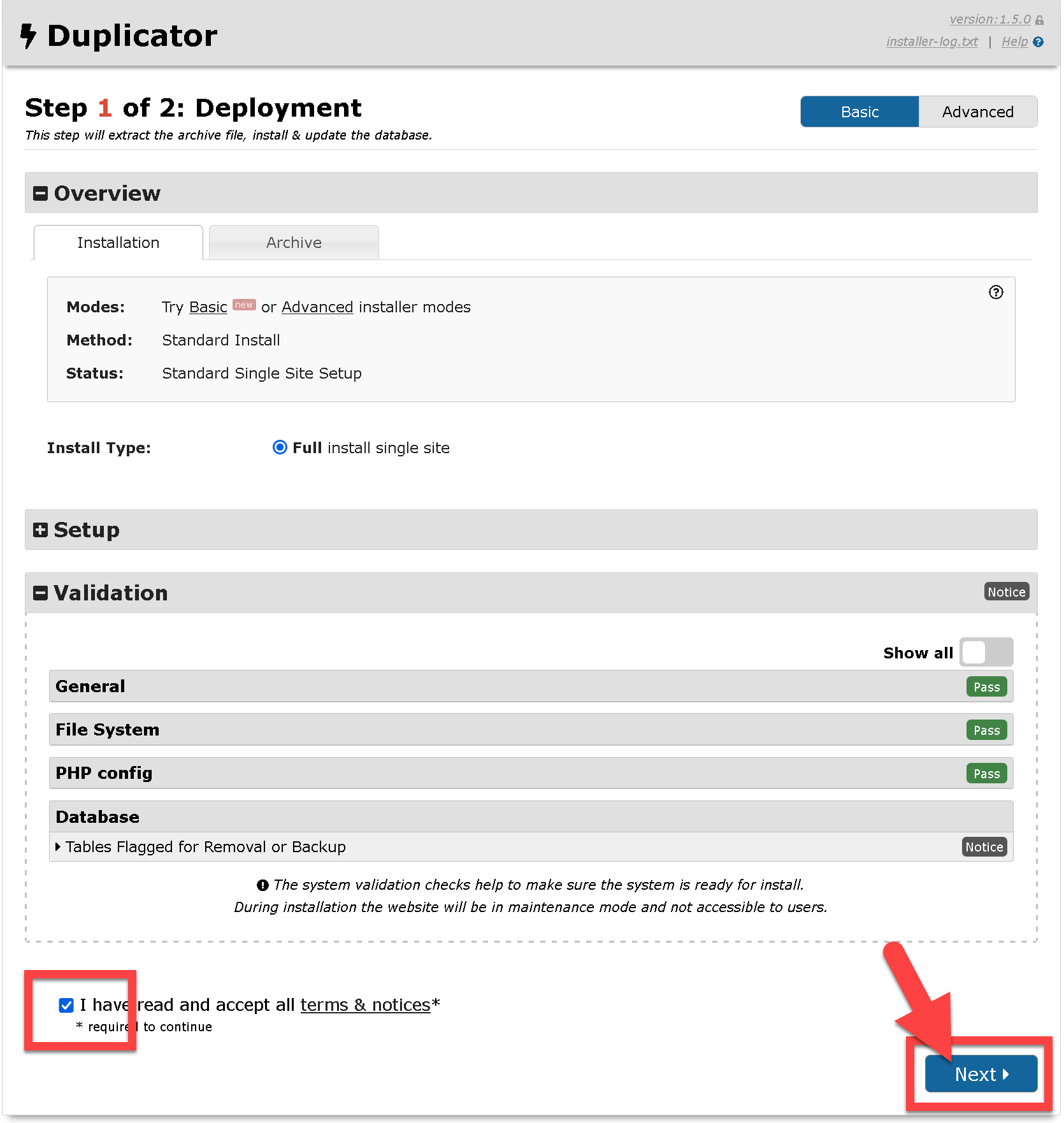Click the 'new' badge beside Basic
The image size is (1064, 1123).
[244, 305]
